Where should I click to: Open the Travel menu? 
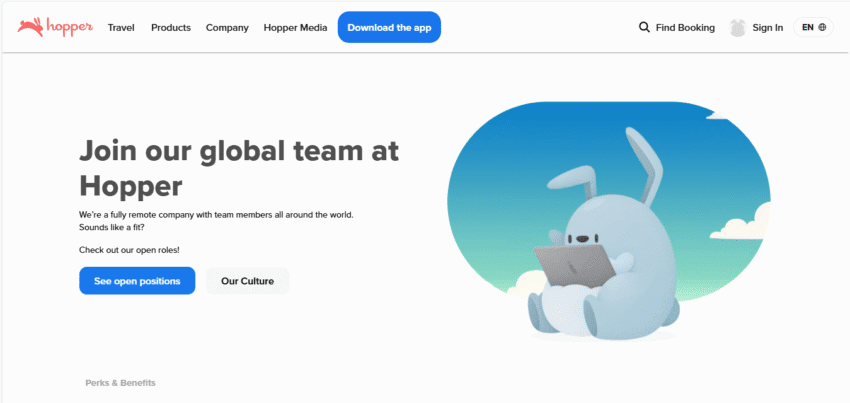pyautogui.click(x=121, y=28)
